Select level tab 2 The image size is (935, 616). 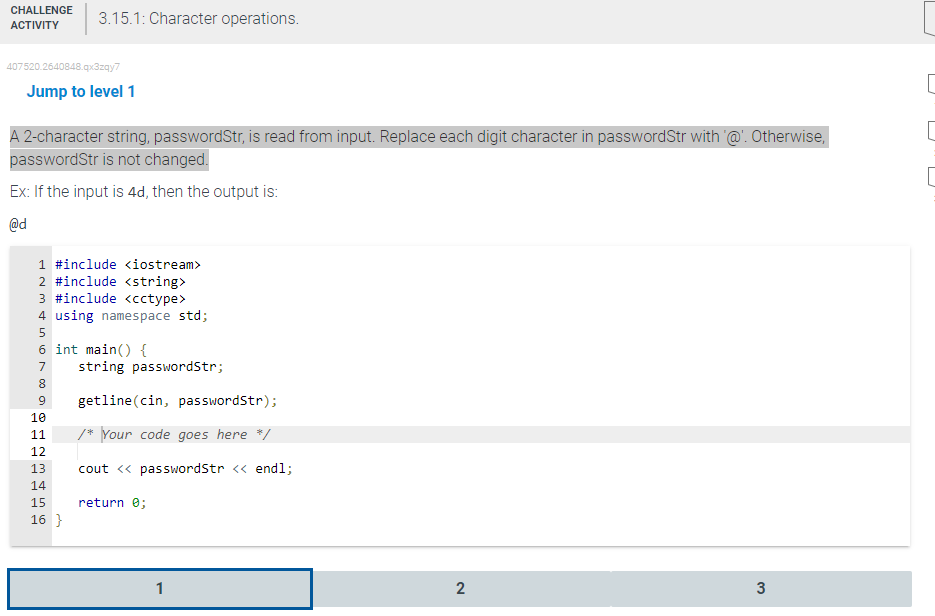coord(460,589)
